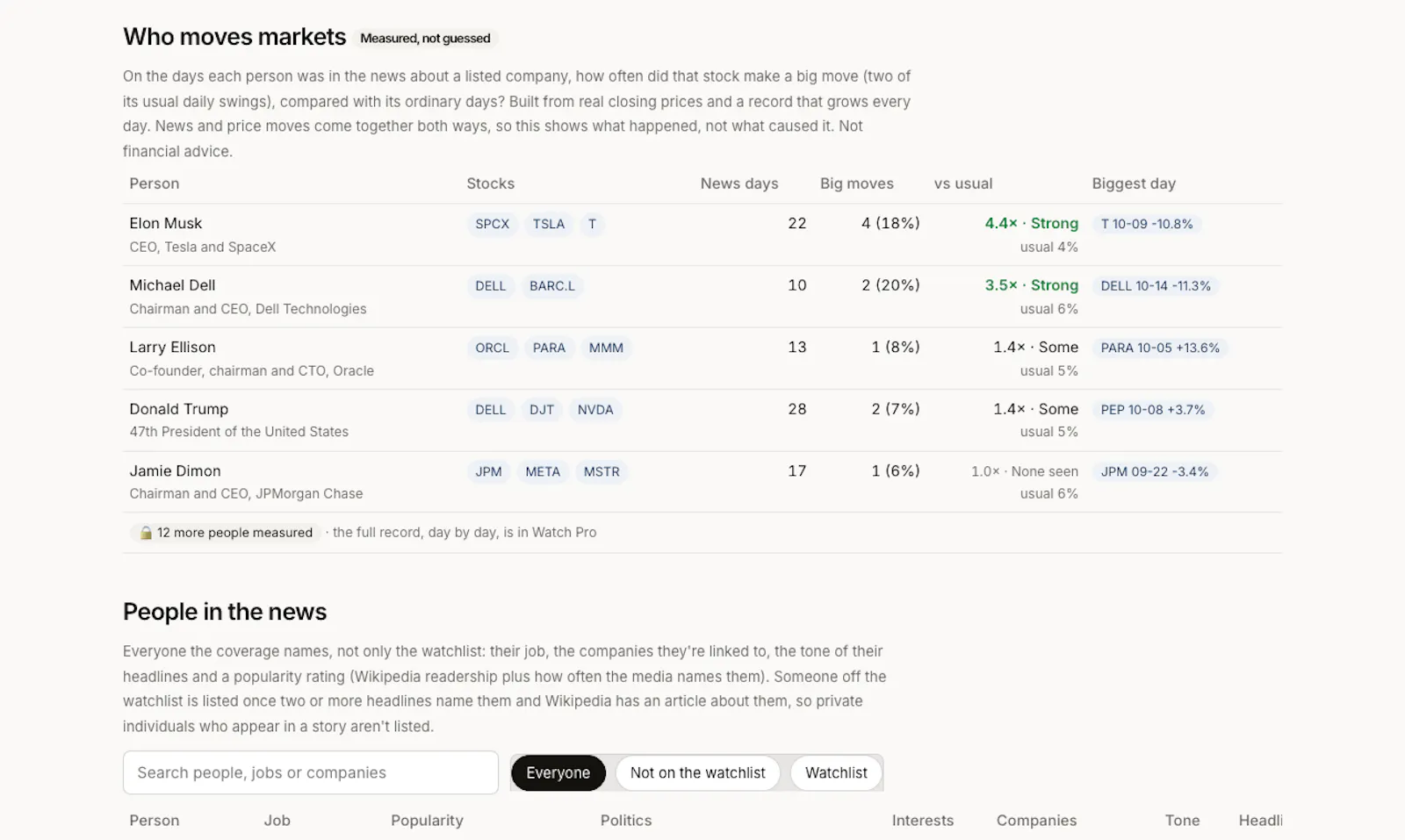The height and width of the screenshot is (840, 1405).
Task: Click the Measured, not guessed badge
Action: coord(425,39)
